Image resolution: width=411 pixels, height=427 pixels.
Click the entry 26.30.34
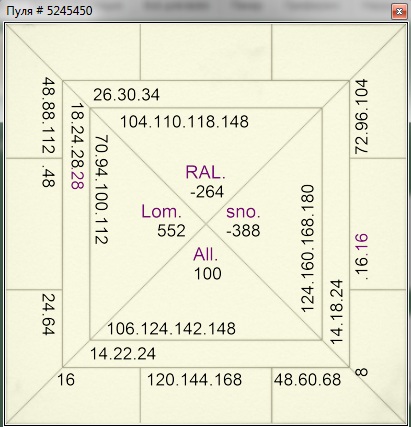pyautogui.click(x=126, y=95)
